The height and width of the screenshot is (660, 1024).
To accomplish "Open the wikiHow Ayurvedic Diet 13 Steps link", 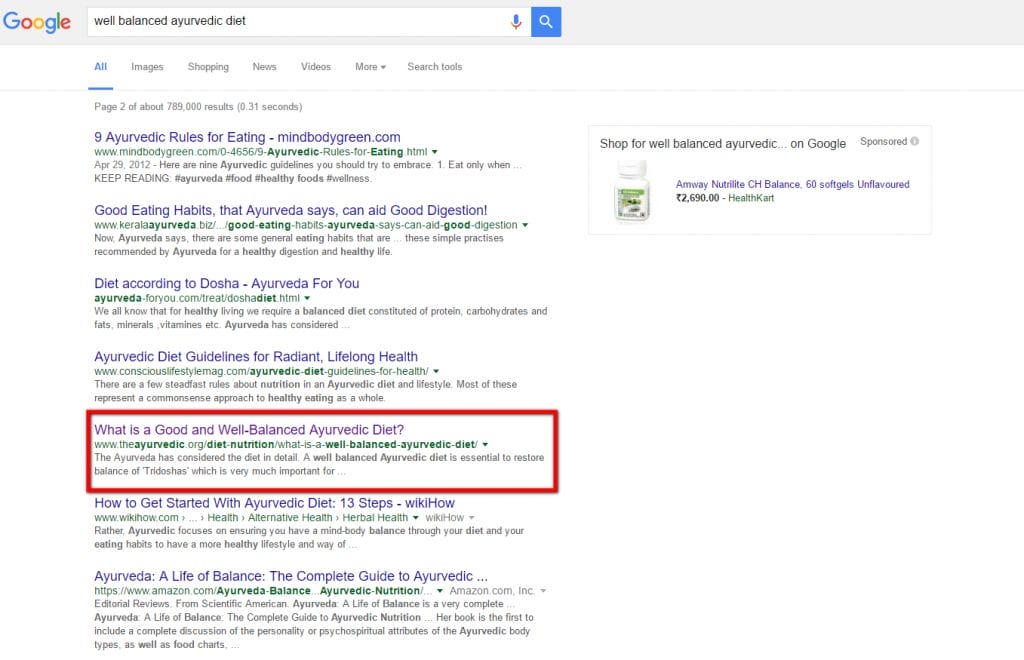I will tap(274, 503).
